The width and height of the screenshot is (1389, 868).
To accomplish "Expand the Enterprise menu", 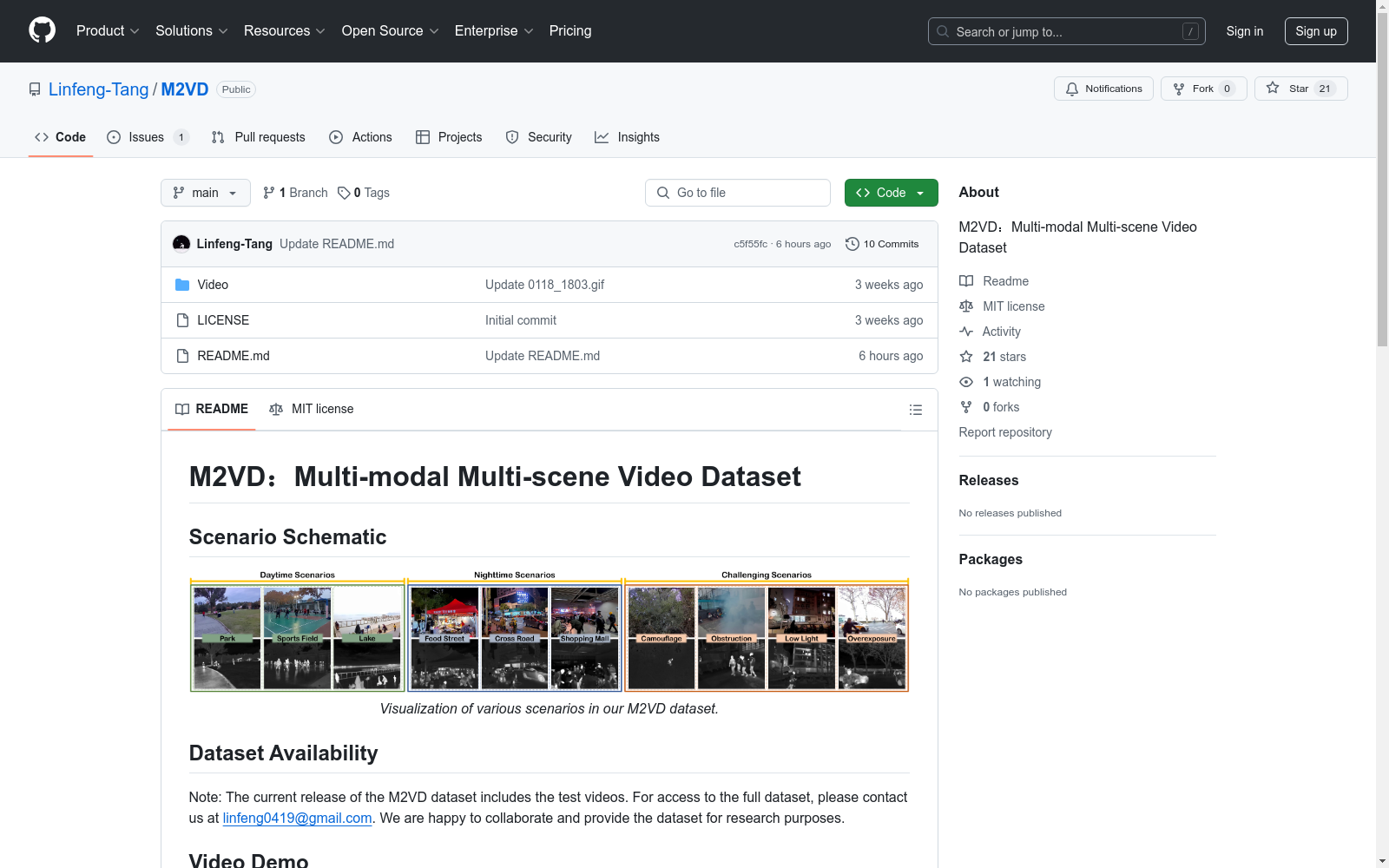I will (494, 31).
